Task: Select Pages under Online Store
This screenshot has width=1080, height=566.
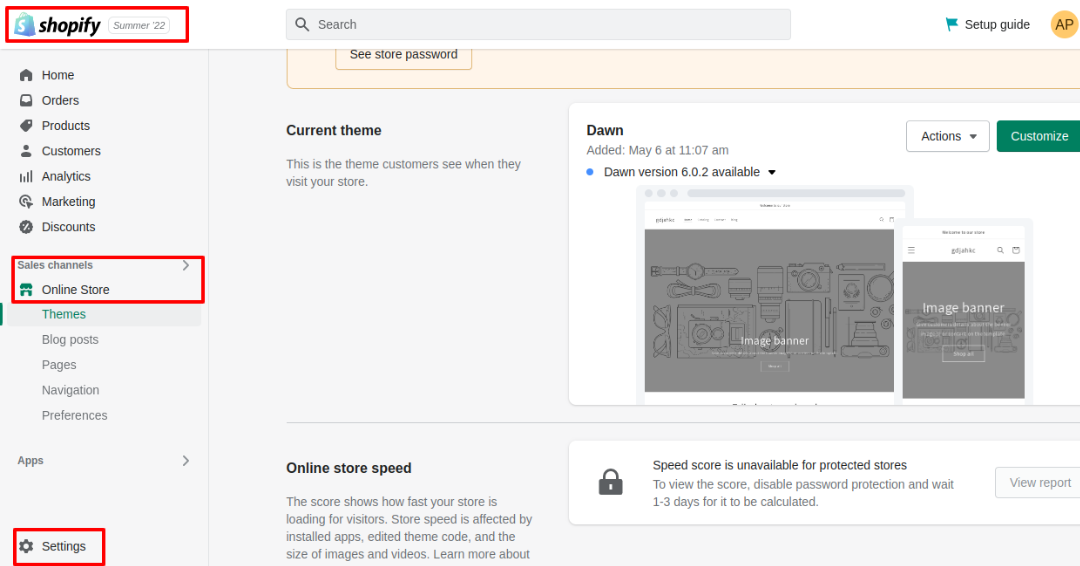Action: point(59,365)
